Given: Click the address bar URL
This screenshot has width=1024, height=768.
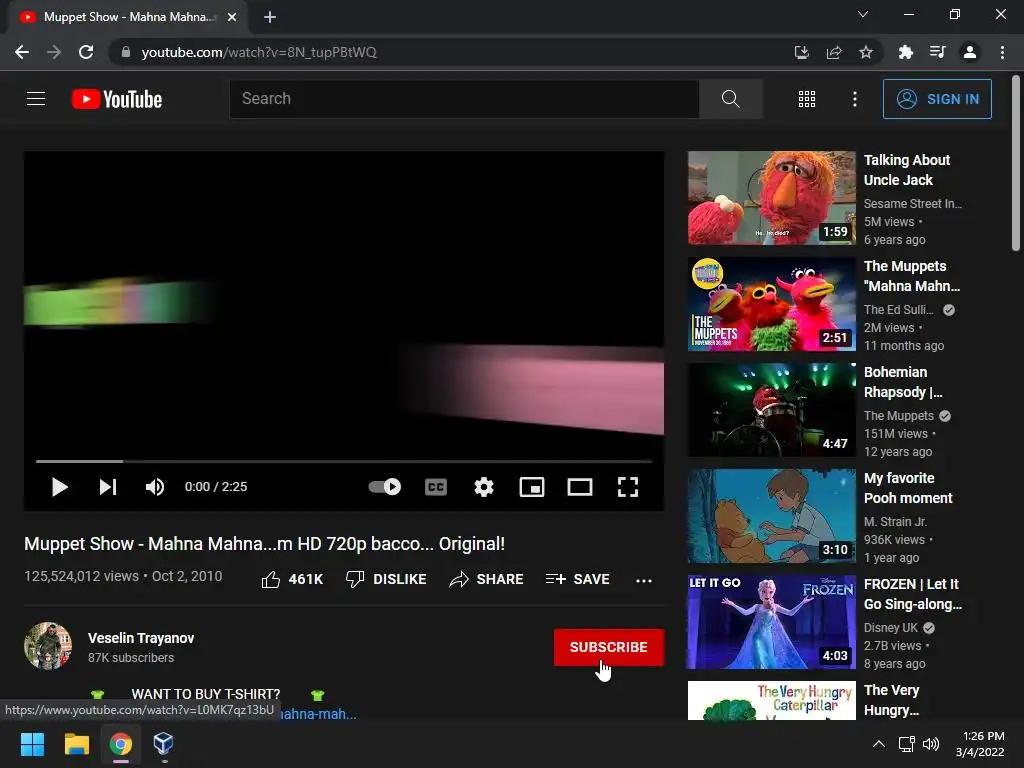Looking at the screenshot, I should tap(259, 52).
